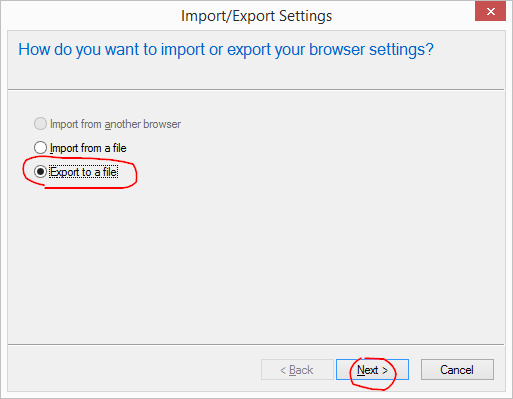Click the filled dot of the Export radio
The image size is (513, 399).
point(40,172)
